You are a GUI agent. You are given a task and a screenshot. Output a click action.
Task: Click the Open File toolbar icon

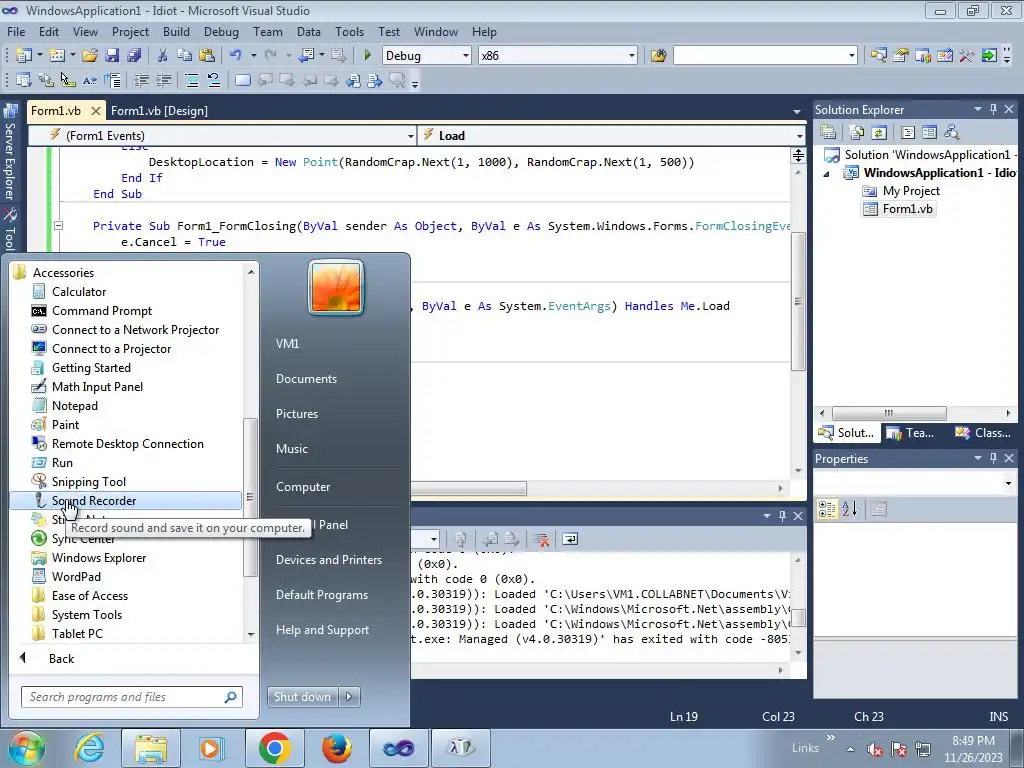tap(90, 56)
